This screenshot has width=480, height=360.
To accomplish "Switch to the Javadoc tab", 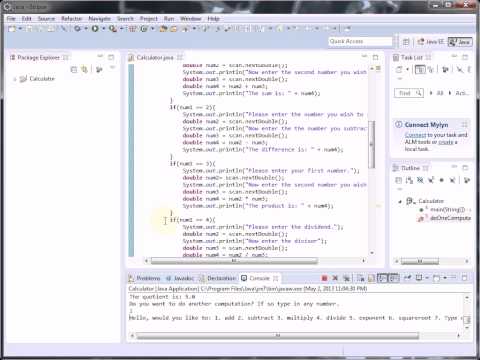I will coord(180,278).
